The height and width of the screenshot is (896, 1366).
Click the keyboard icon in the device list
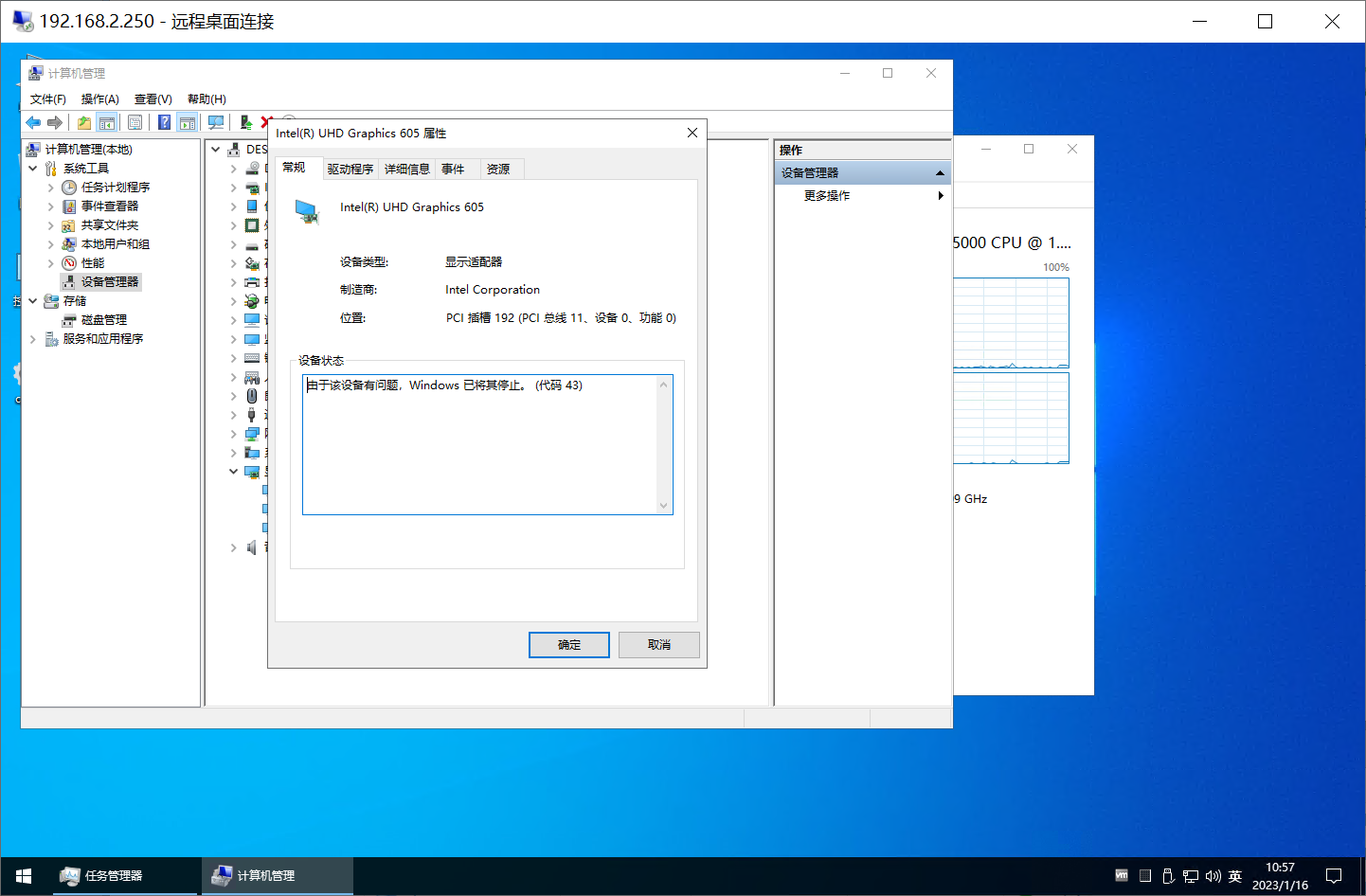(252, 358)
